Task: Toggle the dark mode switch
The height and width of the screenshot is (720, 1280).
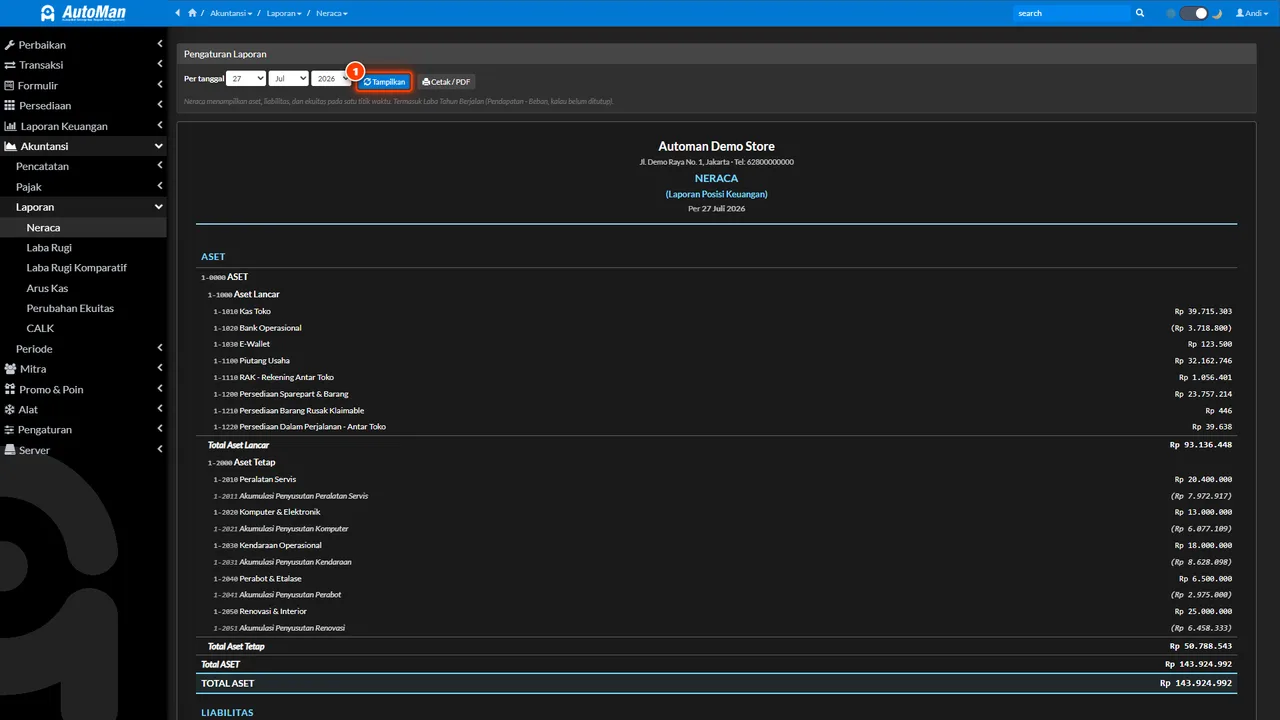Action: coord(1194,13)
